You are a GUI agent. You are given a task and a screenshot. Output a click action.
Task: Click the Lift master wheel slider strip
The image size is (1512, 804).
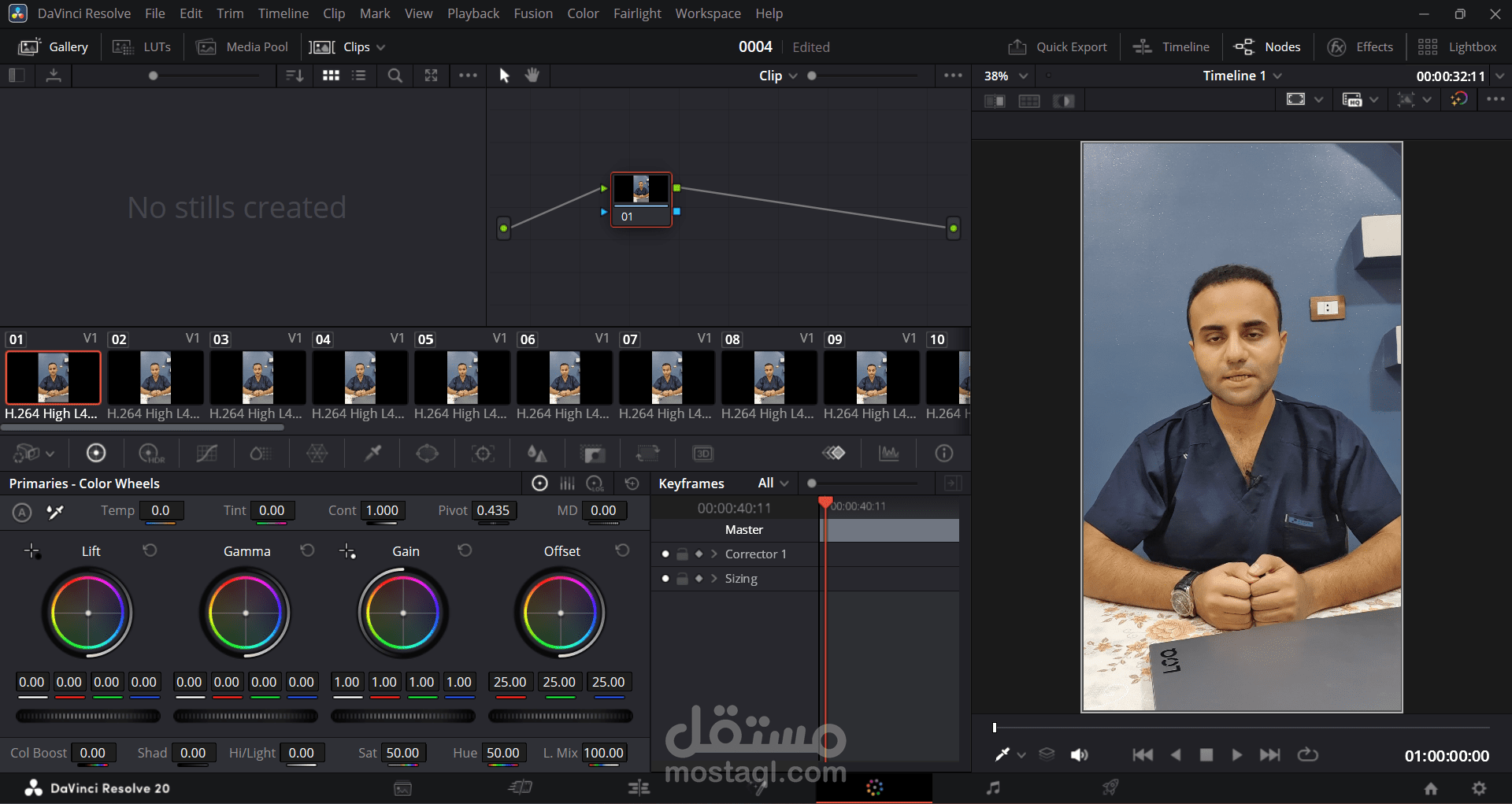tap(88, 716)
